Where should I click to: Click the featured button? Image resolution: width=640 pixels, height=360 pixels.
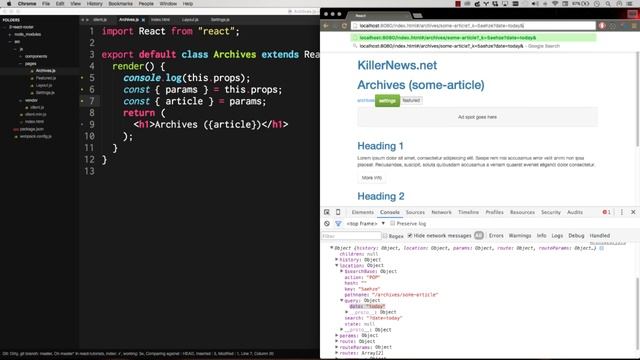pyautogui.click(x=411, y=100)
